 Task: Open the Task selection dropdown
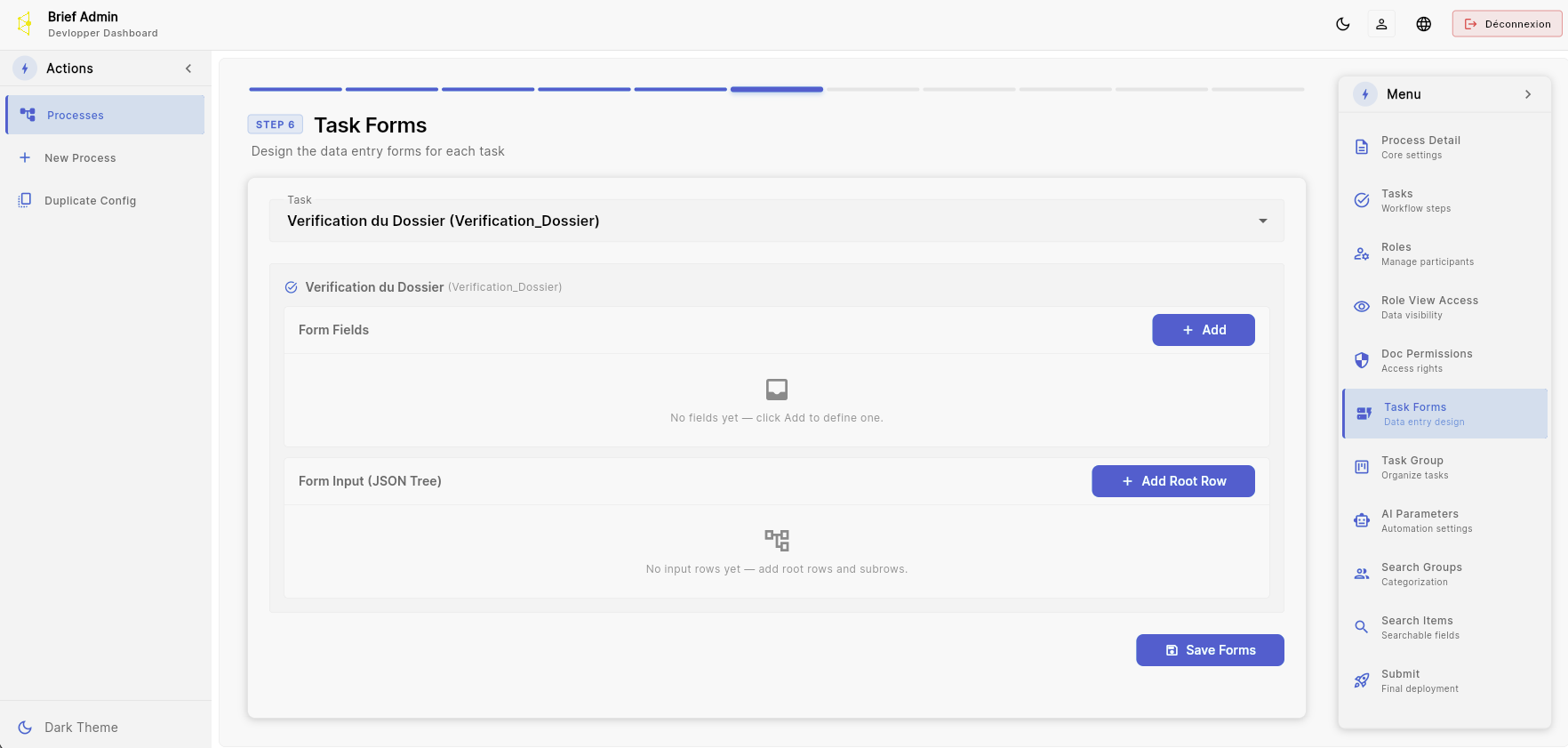pos(777,220)
